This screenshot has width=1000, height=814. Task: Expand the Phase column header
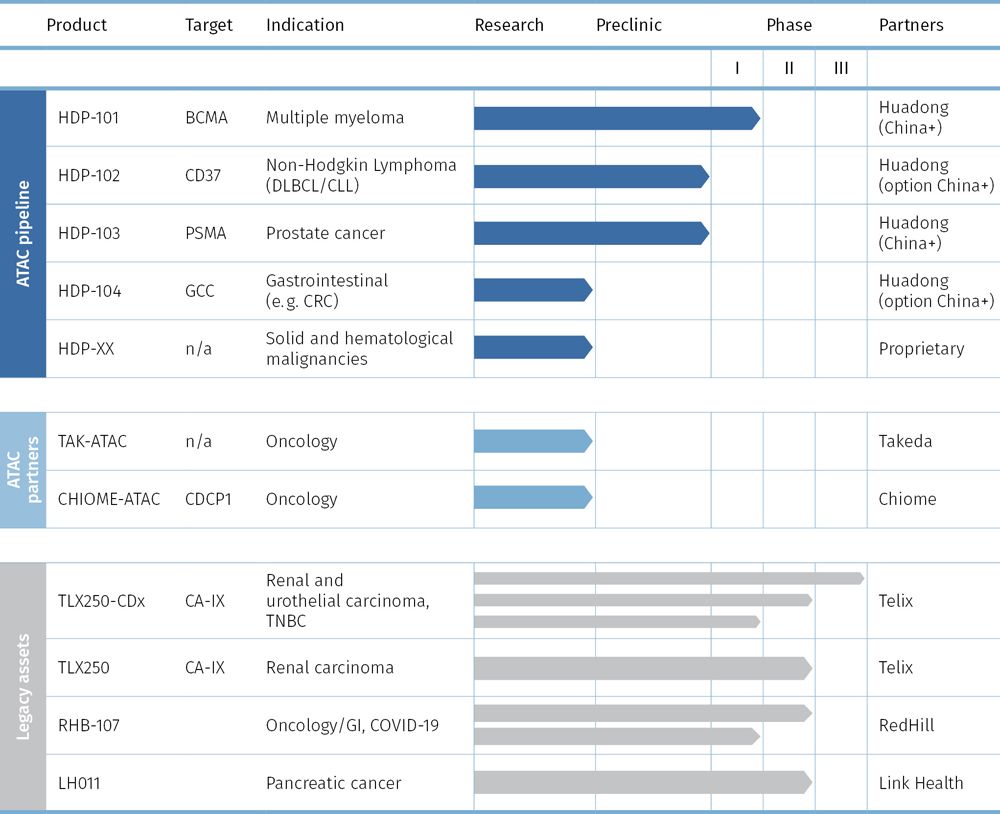click(789, 25)
